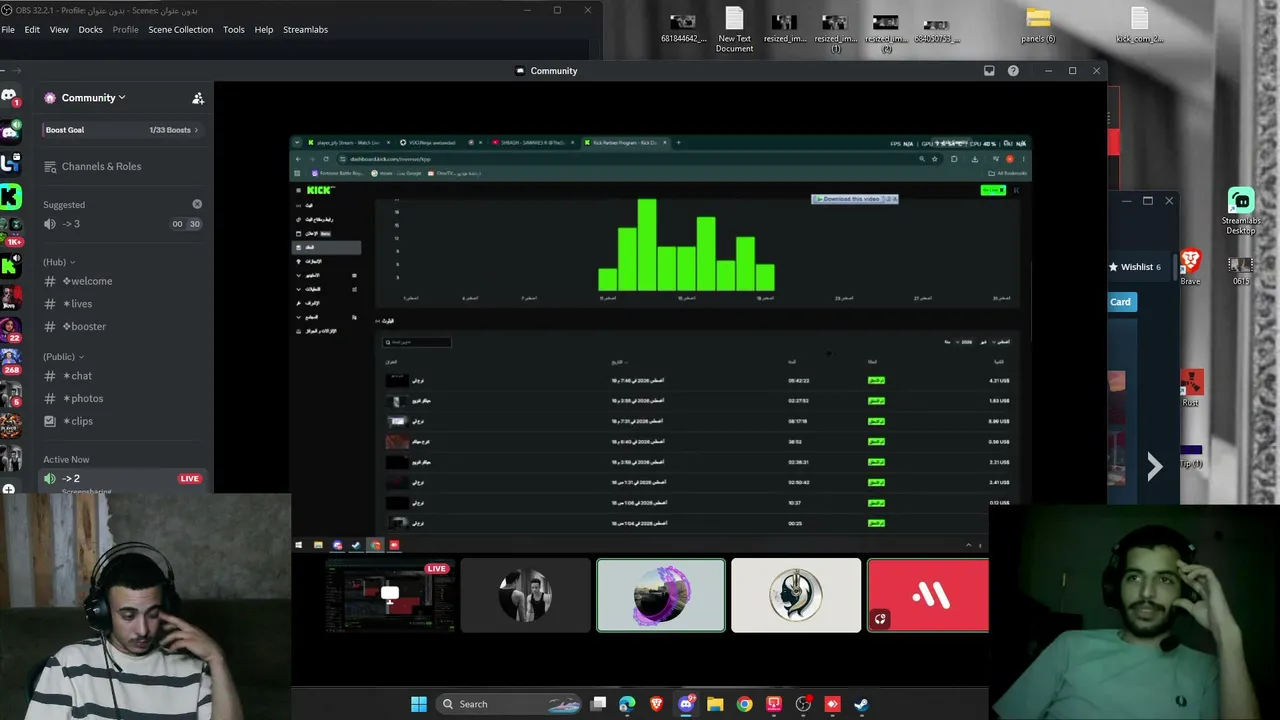Viewport: 1280px width, 720px height.
Task: Click the next arrow in Steam window
Action: coord(1155,466)
